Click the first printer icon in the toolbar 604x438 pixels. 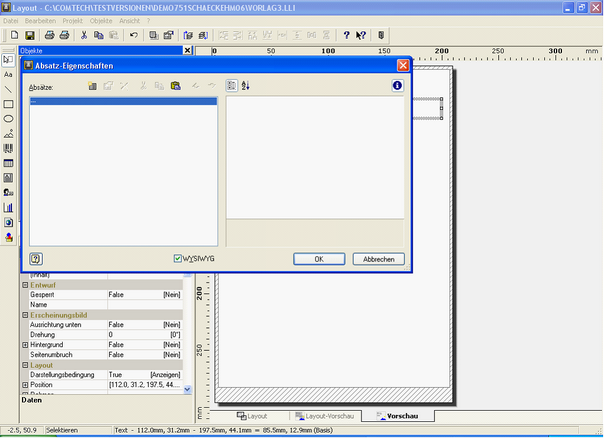pos(49,35)
